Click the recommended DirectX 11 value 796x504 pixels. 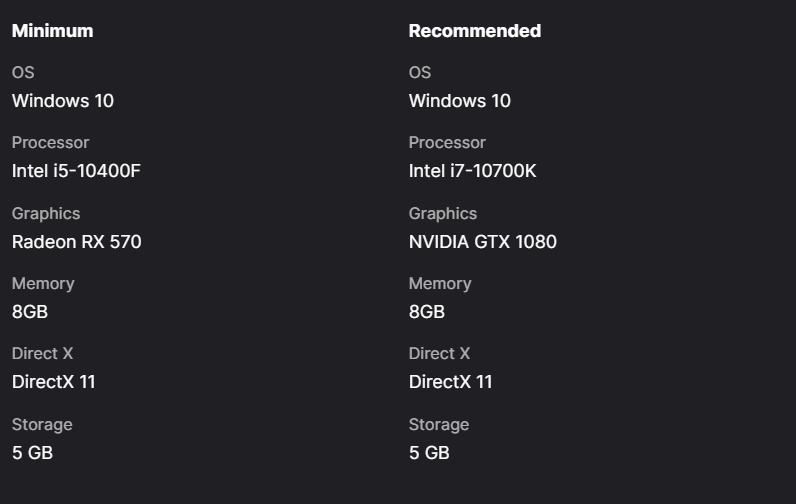pyautogui.click(x=450, y=382)
